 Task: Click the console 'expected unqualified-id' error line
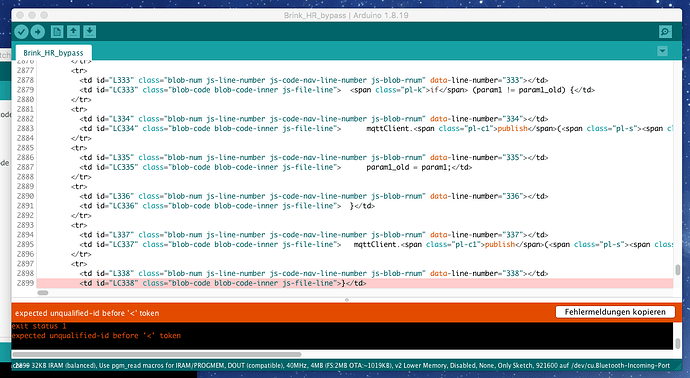(96, 336)
